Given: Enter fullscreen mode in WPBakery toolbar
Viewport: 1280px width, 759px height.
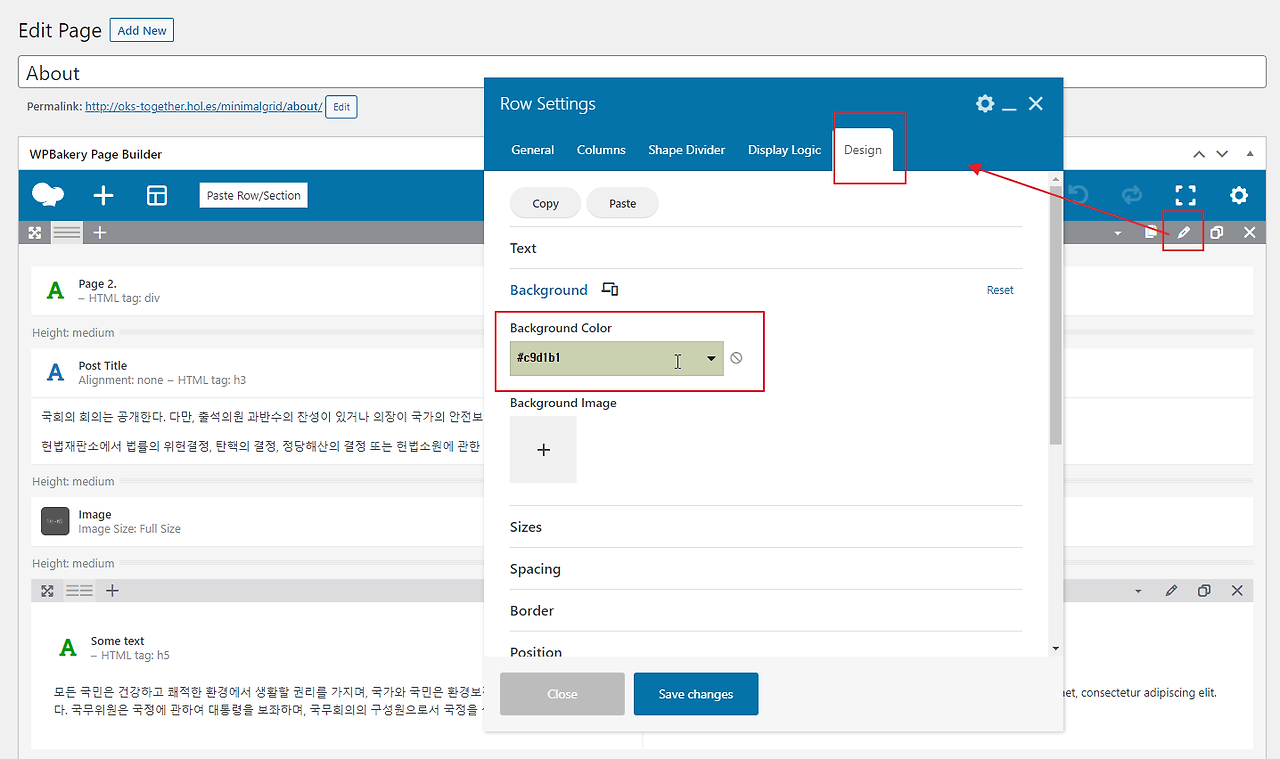Looking at the screenshot, I should click(1185, 195).
